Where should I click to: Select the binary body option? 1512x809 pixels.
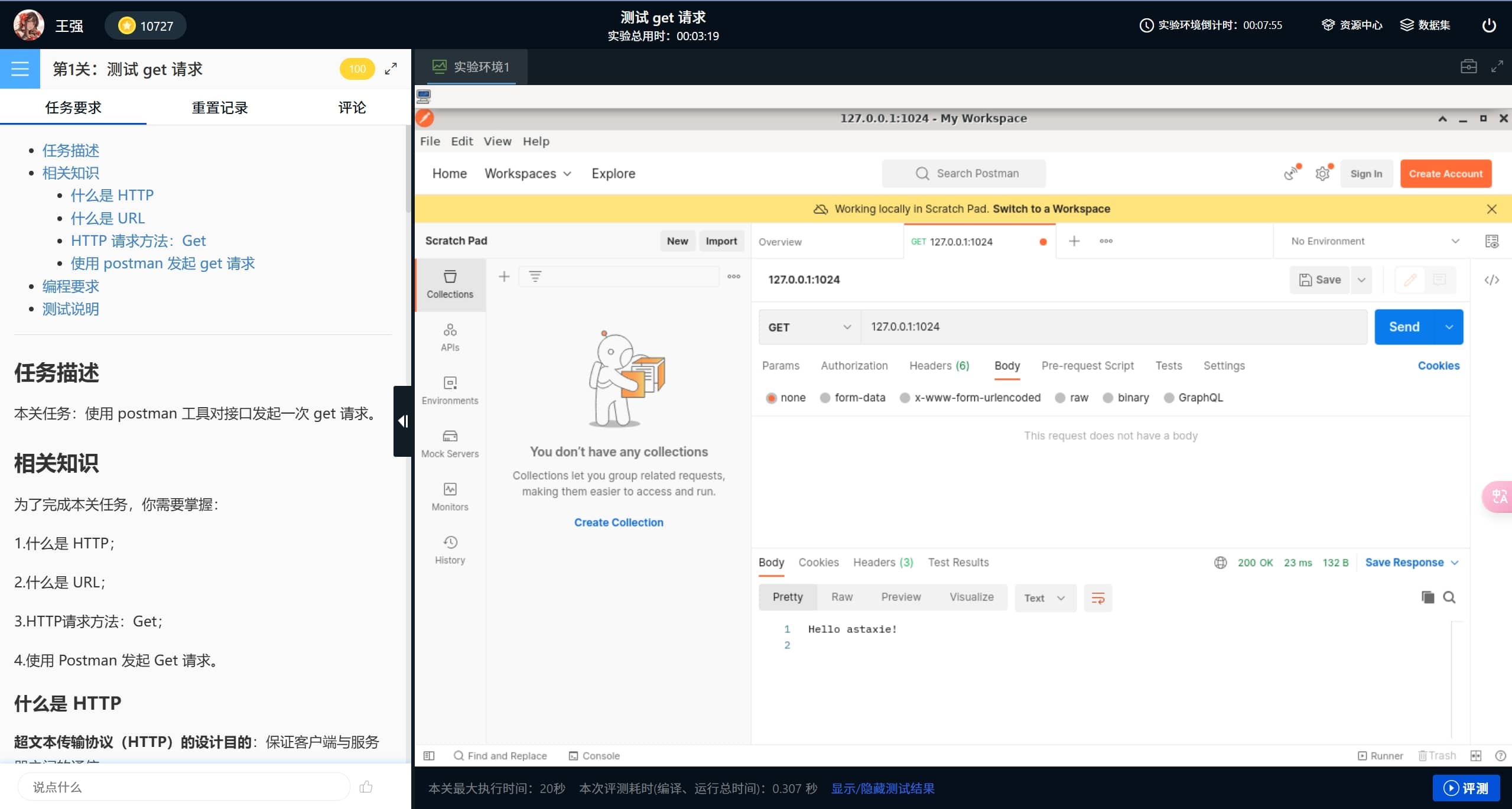coord(1108,398)
